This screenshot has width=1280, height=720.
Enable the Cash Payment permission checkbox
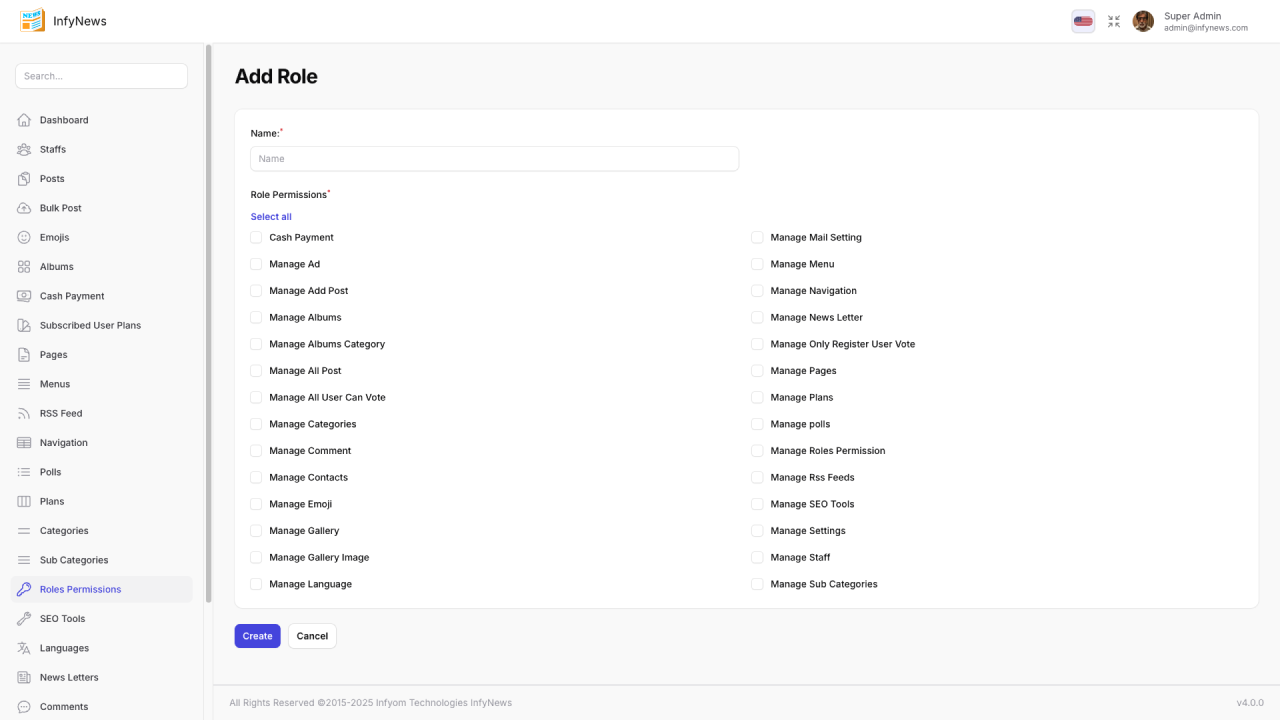256,238
